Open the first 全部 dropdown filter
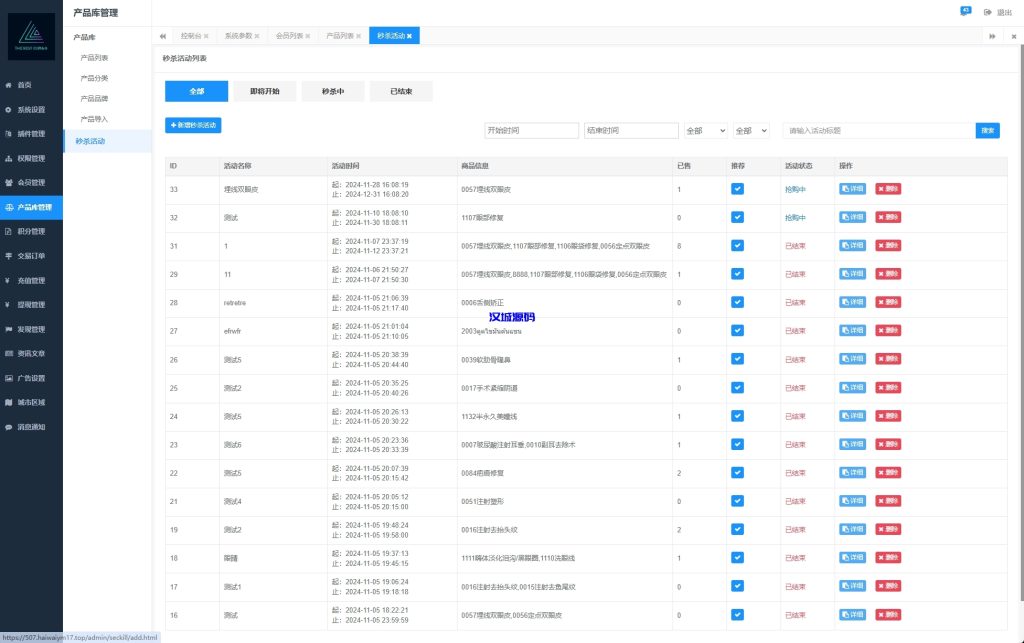The image size is (1024, 643). 705,131
